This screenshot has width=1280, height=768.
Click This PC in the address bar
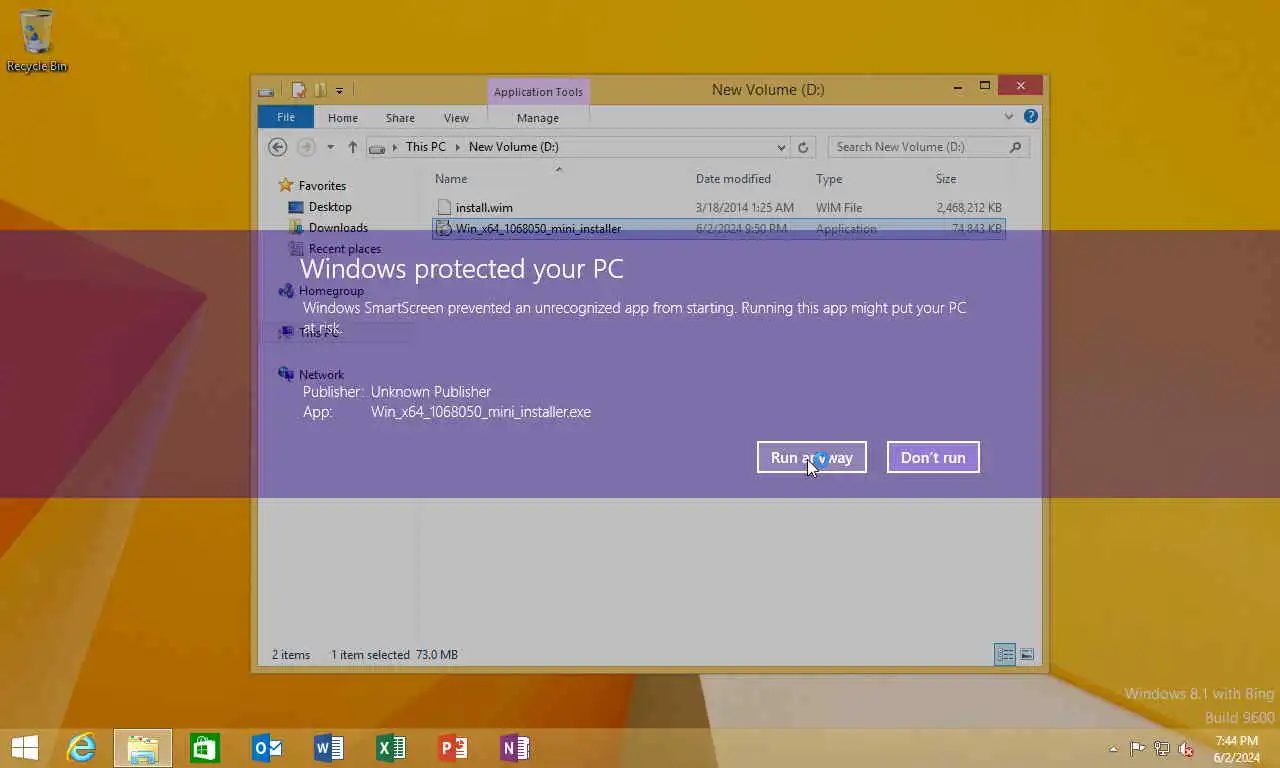coord(426,147)
